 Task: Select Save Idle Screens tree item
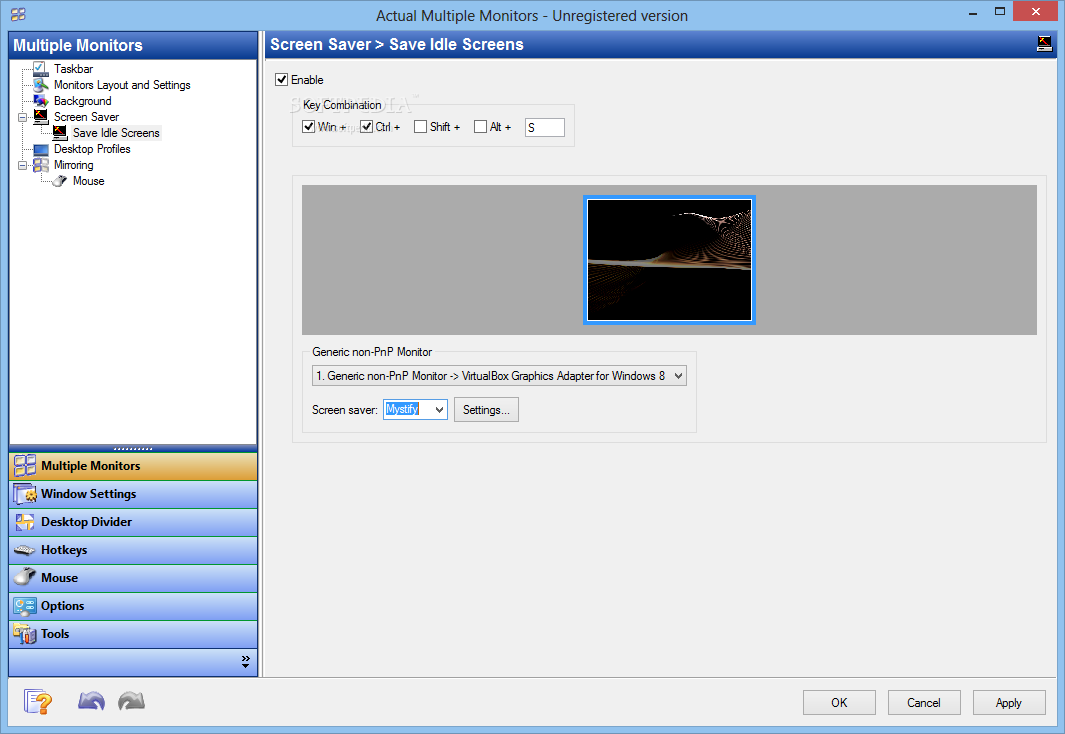click(116, 132)
